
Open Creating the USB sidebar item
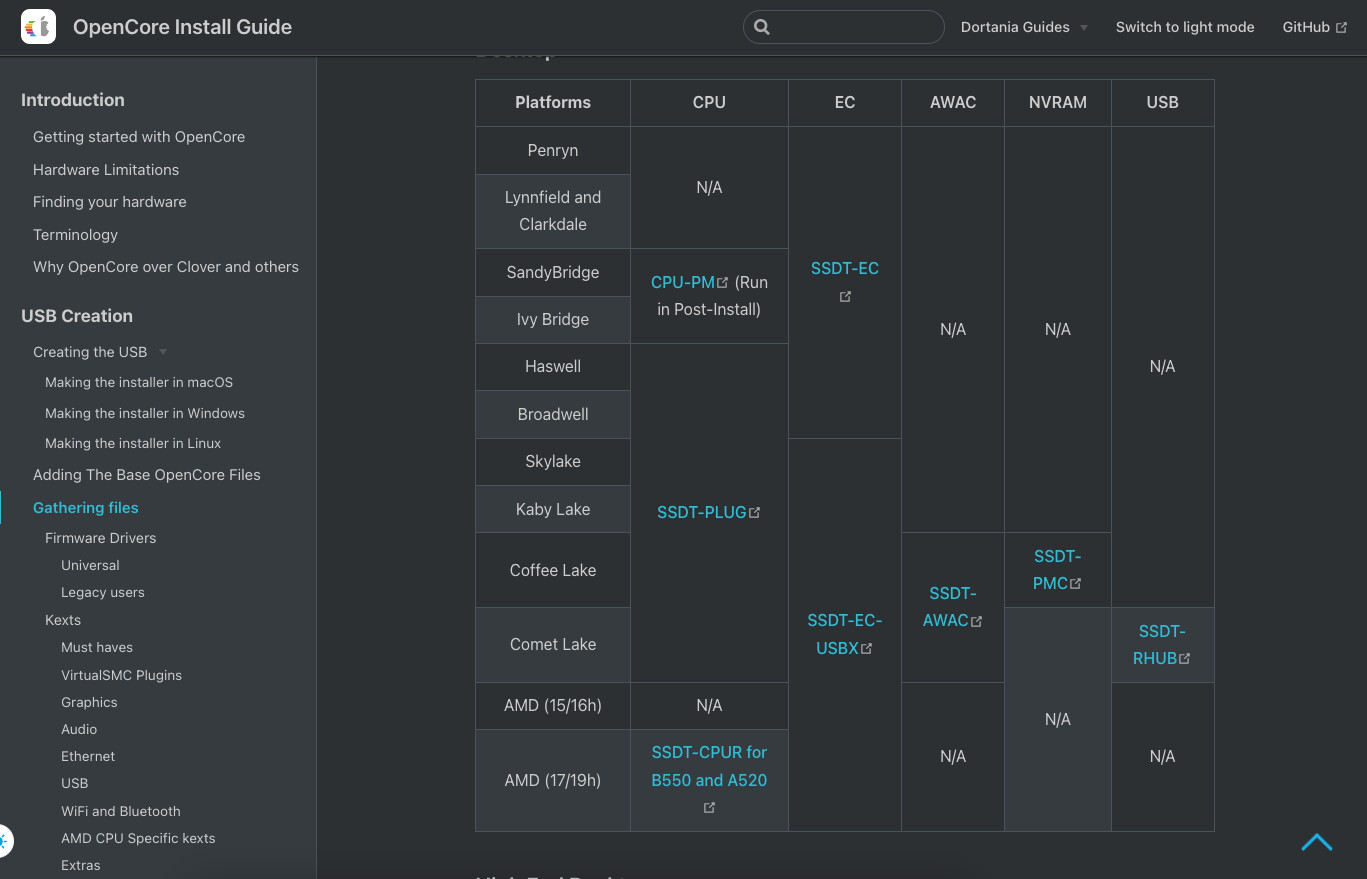[x=90, y=352]
